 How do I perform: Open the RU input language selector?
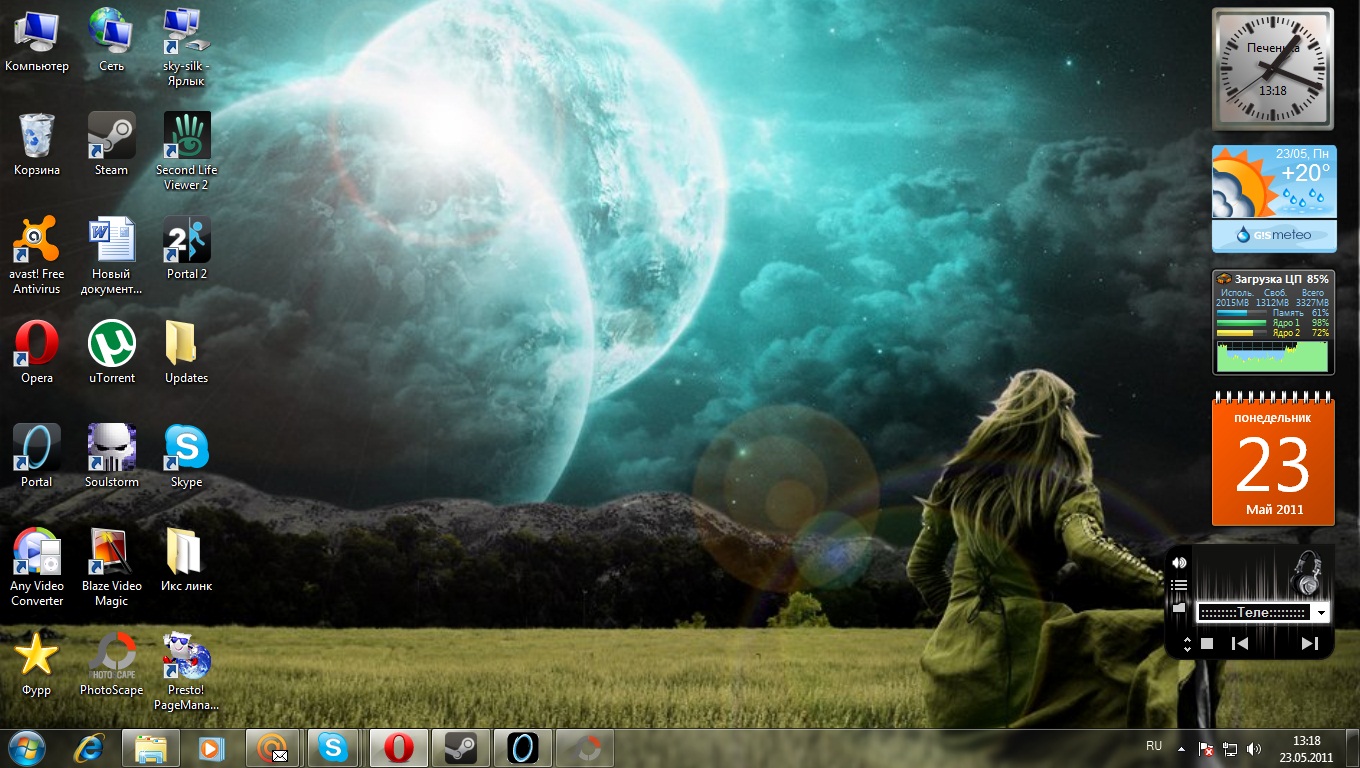(1154, 746)
